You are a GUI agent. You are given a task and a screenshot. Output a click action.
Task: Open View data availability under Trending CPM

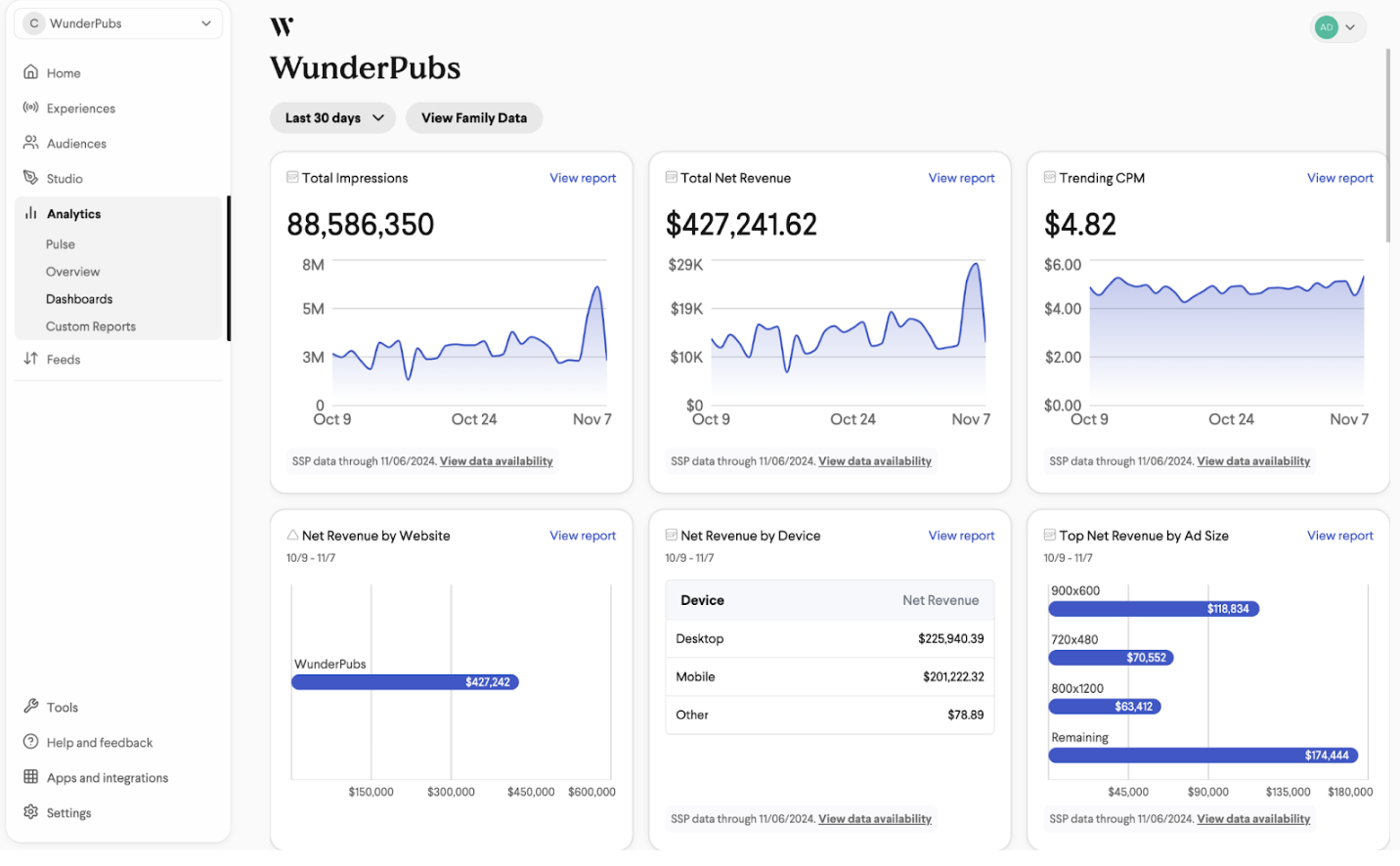pyautogui.click(x=1253, y=460)
